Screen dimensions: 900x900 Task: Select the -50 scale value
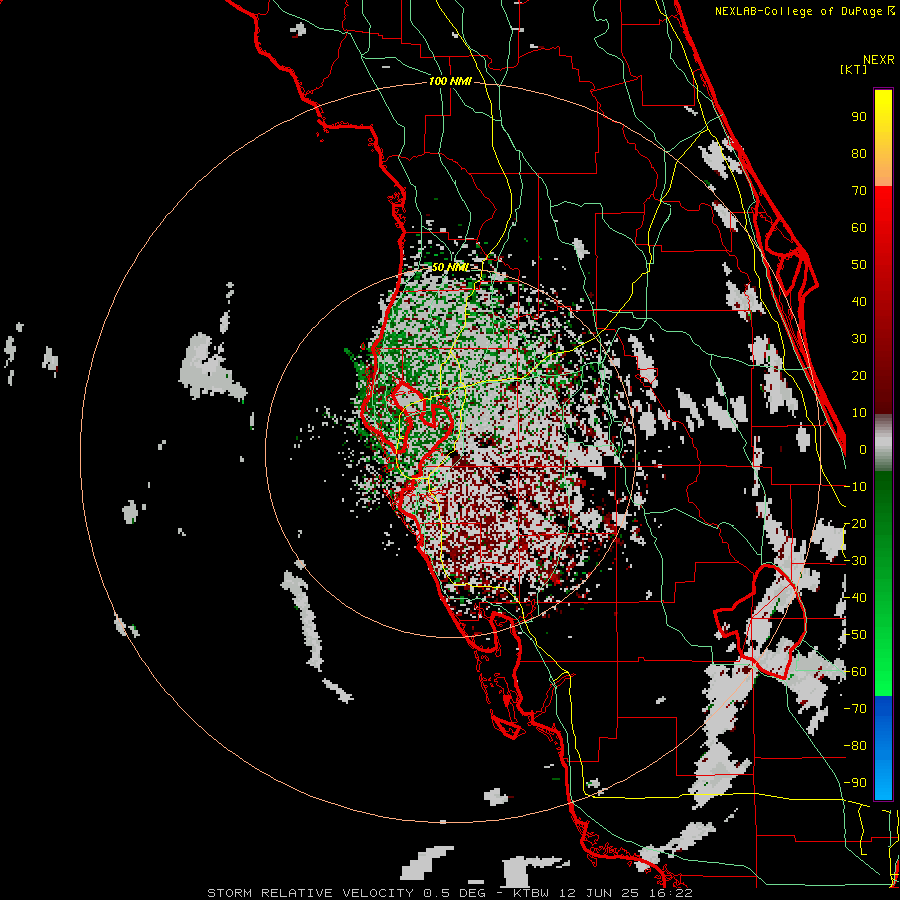click(x=855, y=635)
